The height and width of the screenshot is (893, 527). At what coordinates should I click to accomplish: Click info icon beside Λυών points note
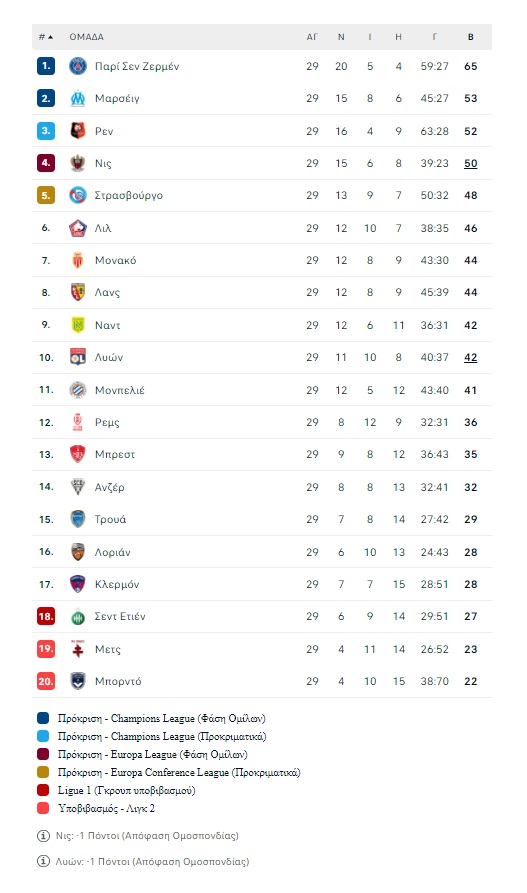43,861
